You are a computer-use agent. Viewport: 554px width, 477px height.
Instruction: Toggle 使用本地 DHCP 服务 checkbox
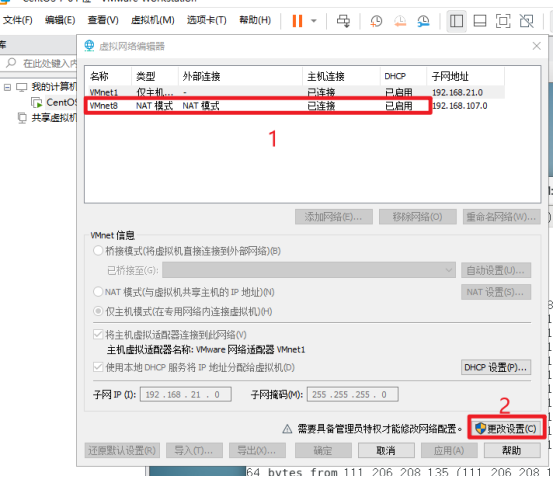tap(98, 367)
